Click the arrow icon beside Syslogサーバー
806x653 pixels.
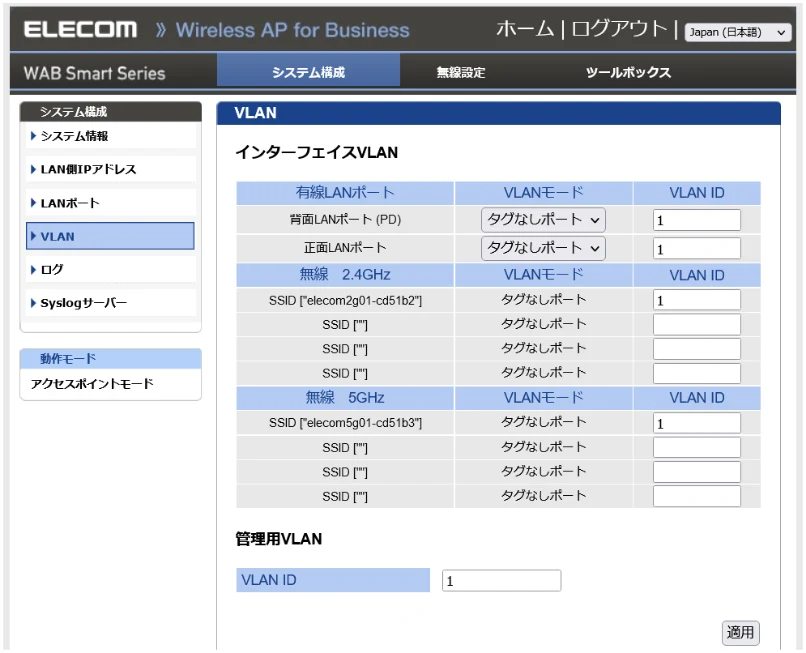click(x=33, y=303)
